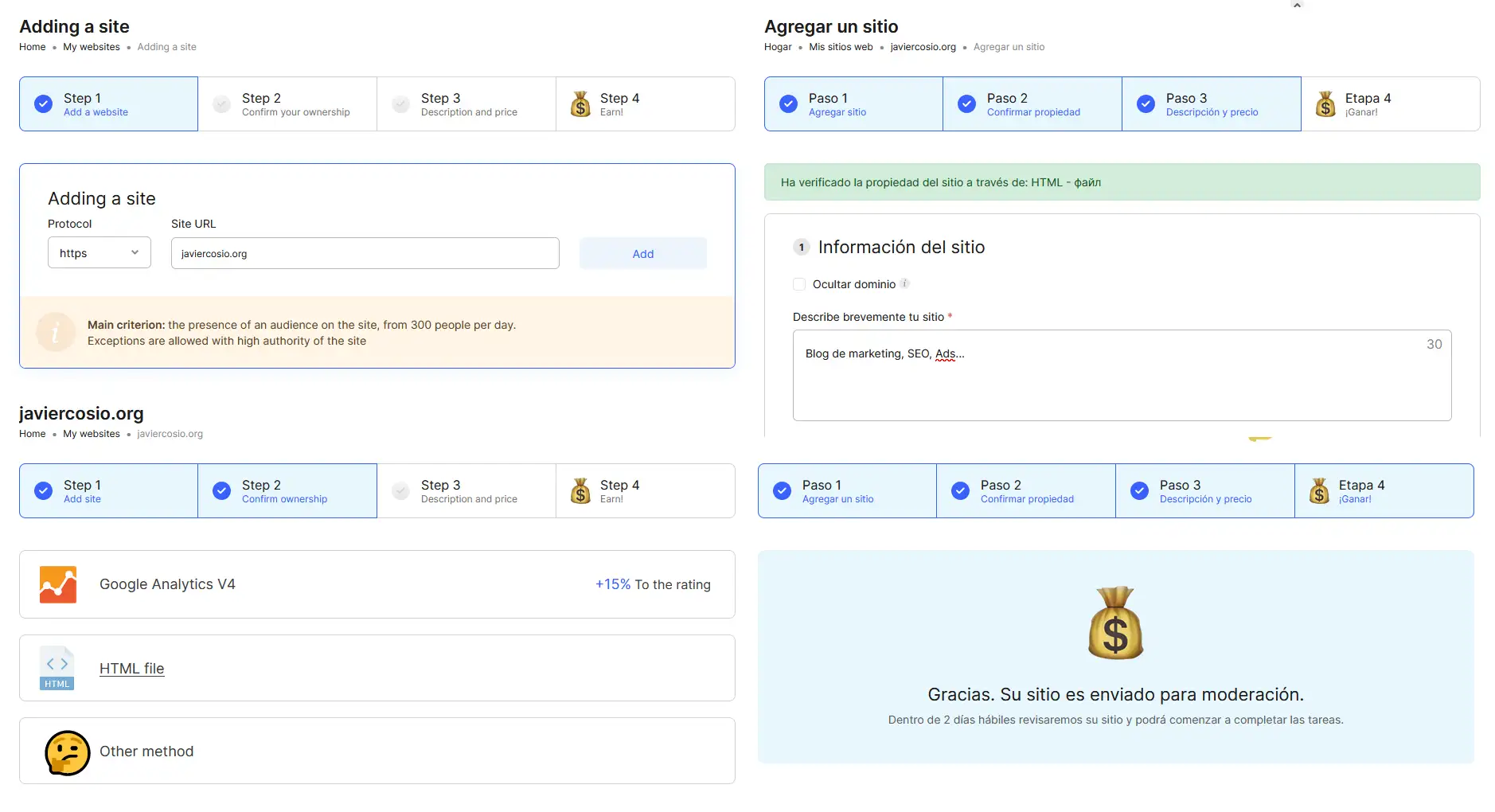Click blue checkmark icon on Paso 2 Confirmar propiedad
This screenshot has width=1495, height=812.
966,104
